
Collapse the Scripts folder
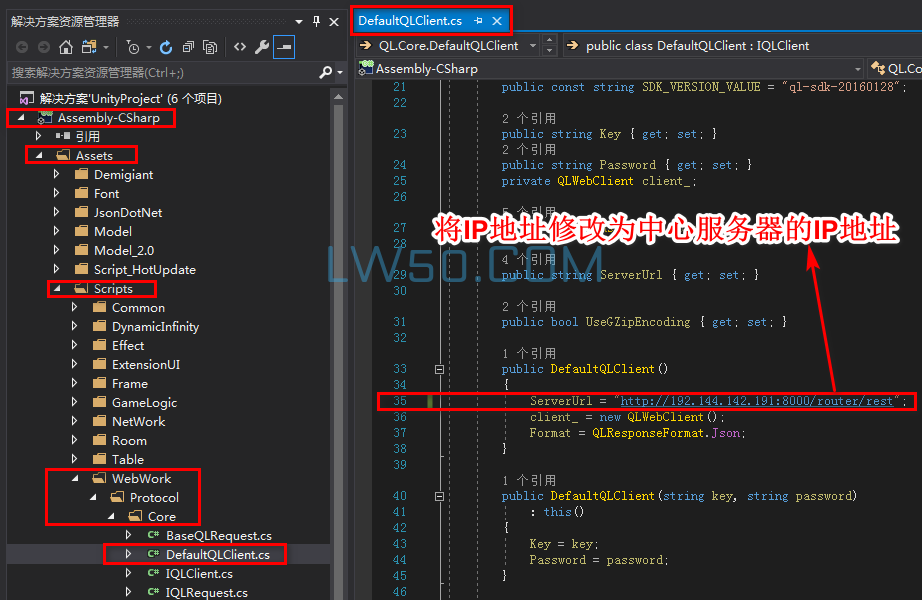[57, 289]
